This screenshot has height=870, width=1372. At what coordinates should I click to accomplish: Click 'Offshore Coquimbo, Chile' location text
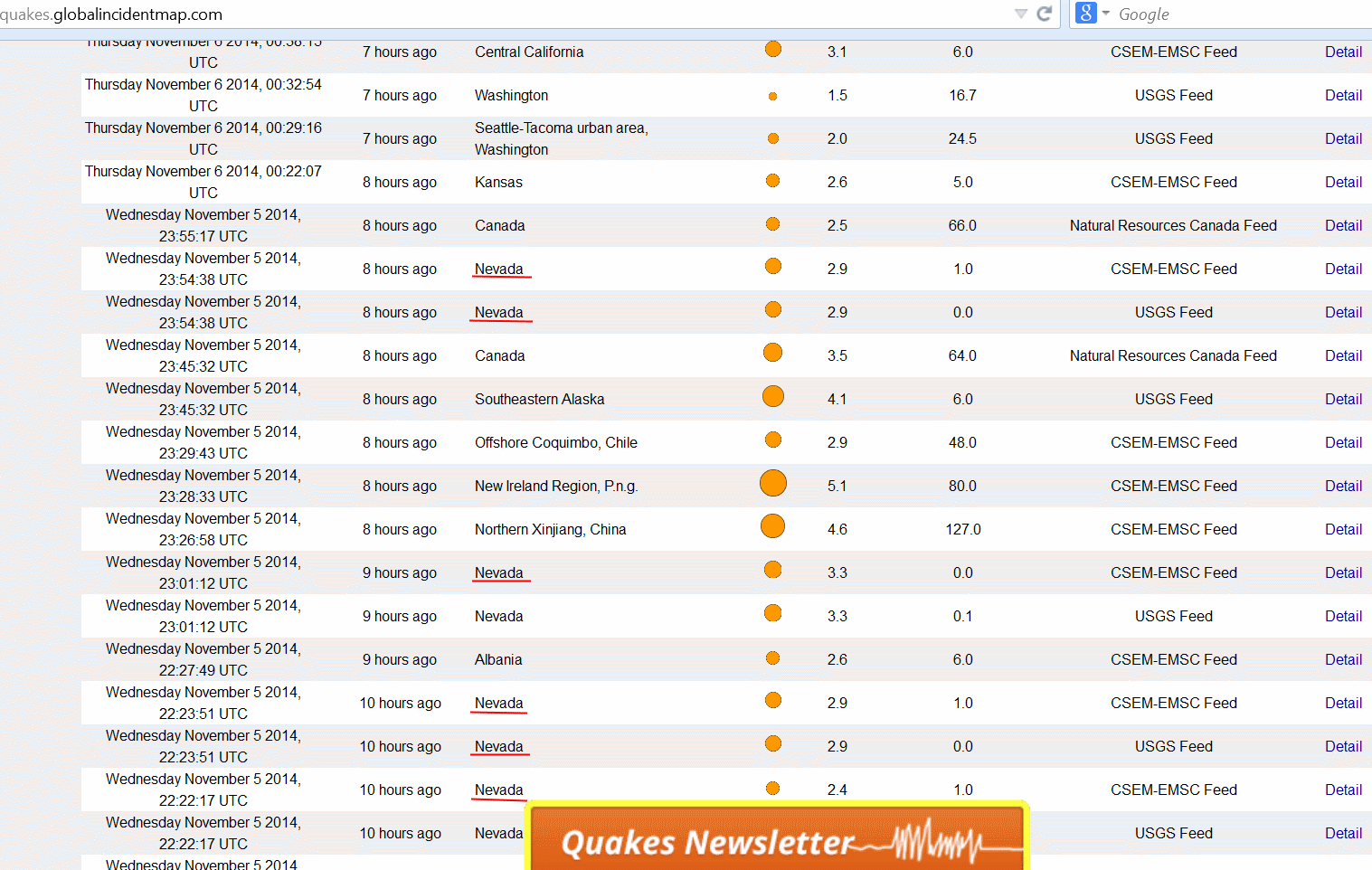555,442
